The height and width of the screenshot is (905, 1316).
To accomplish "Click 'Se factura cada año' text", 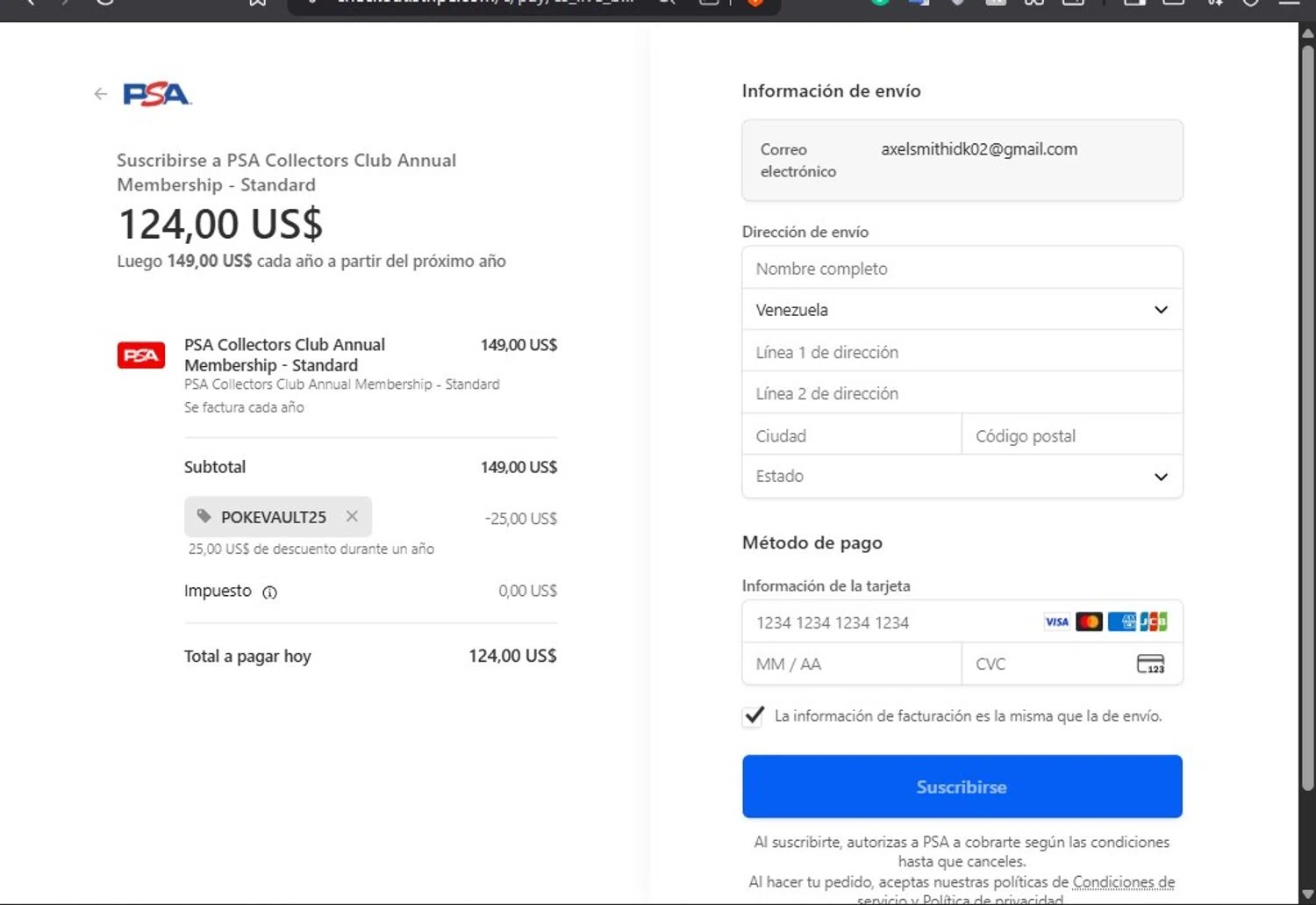I will coord(244,407).
